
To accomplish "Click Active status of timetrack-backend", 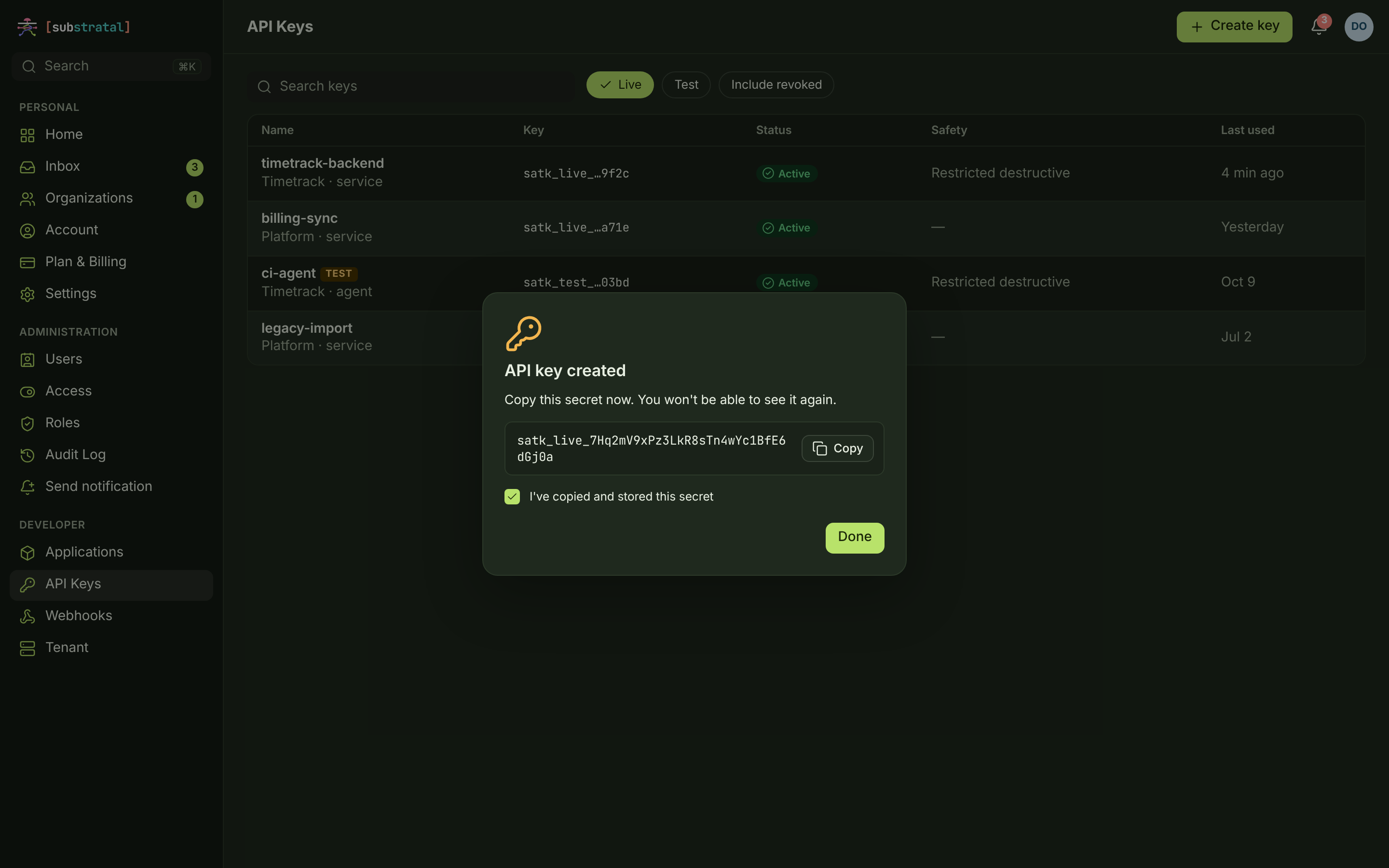I will point(786,174).
